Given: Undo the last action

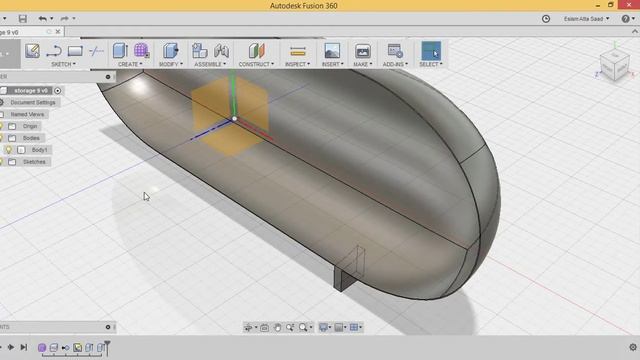Looking at the screenshot, I should [x=42, y=18].
